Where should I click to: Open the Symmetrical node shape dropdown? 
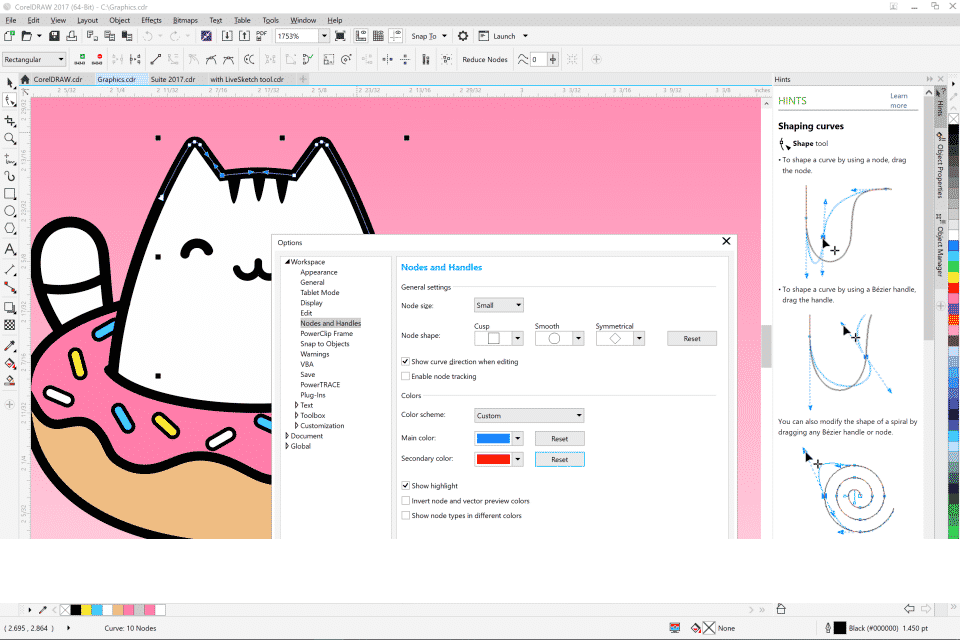tap(639, 338)
